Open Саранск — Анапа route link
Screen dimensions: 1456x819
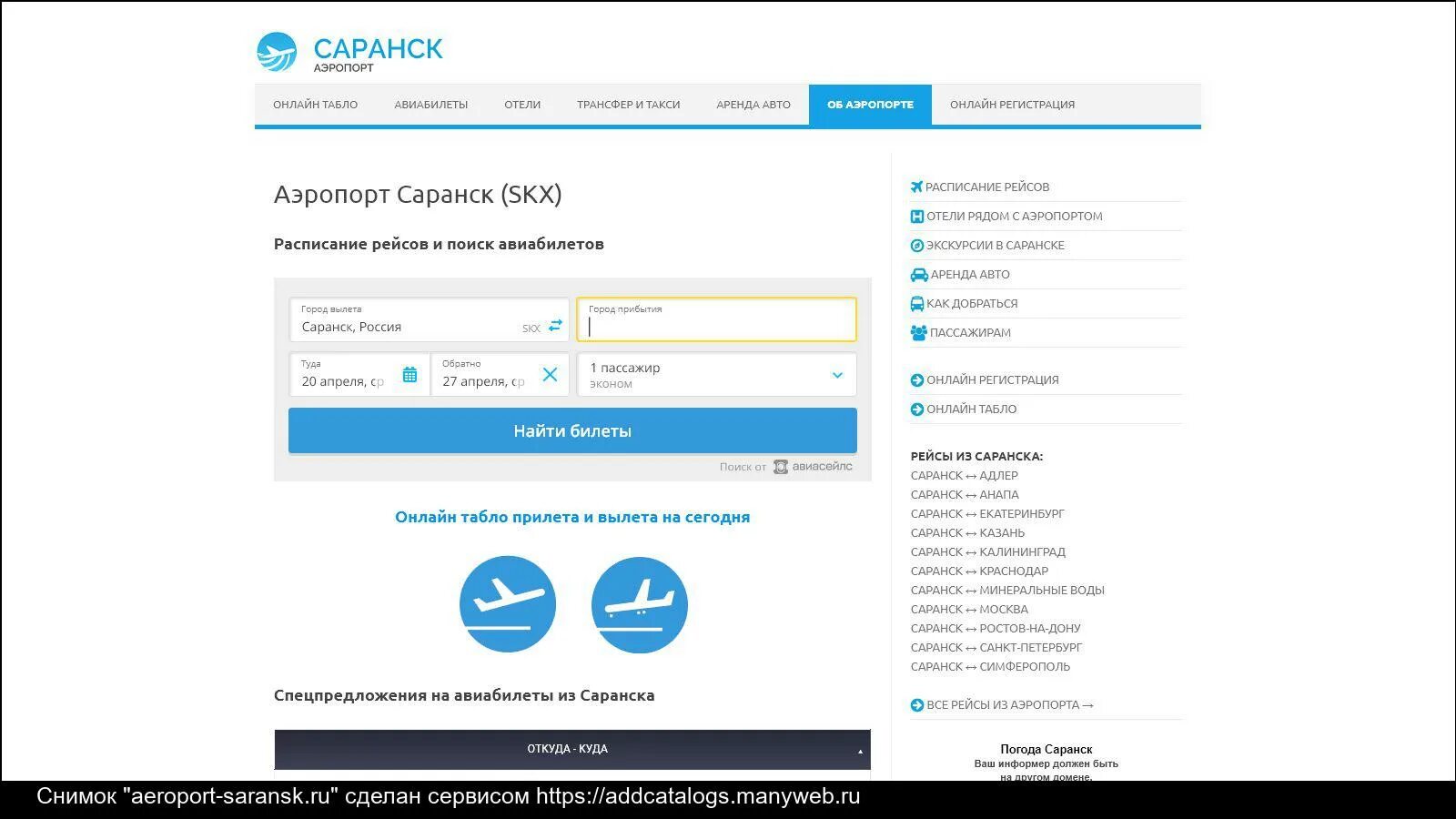[965, 495]
